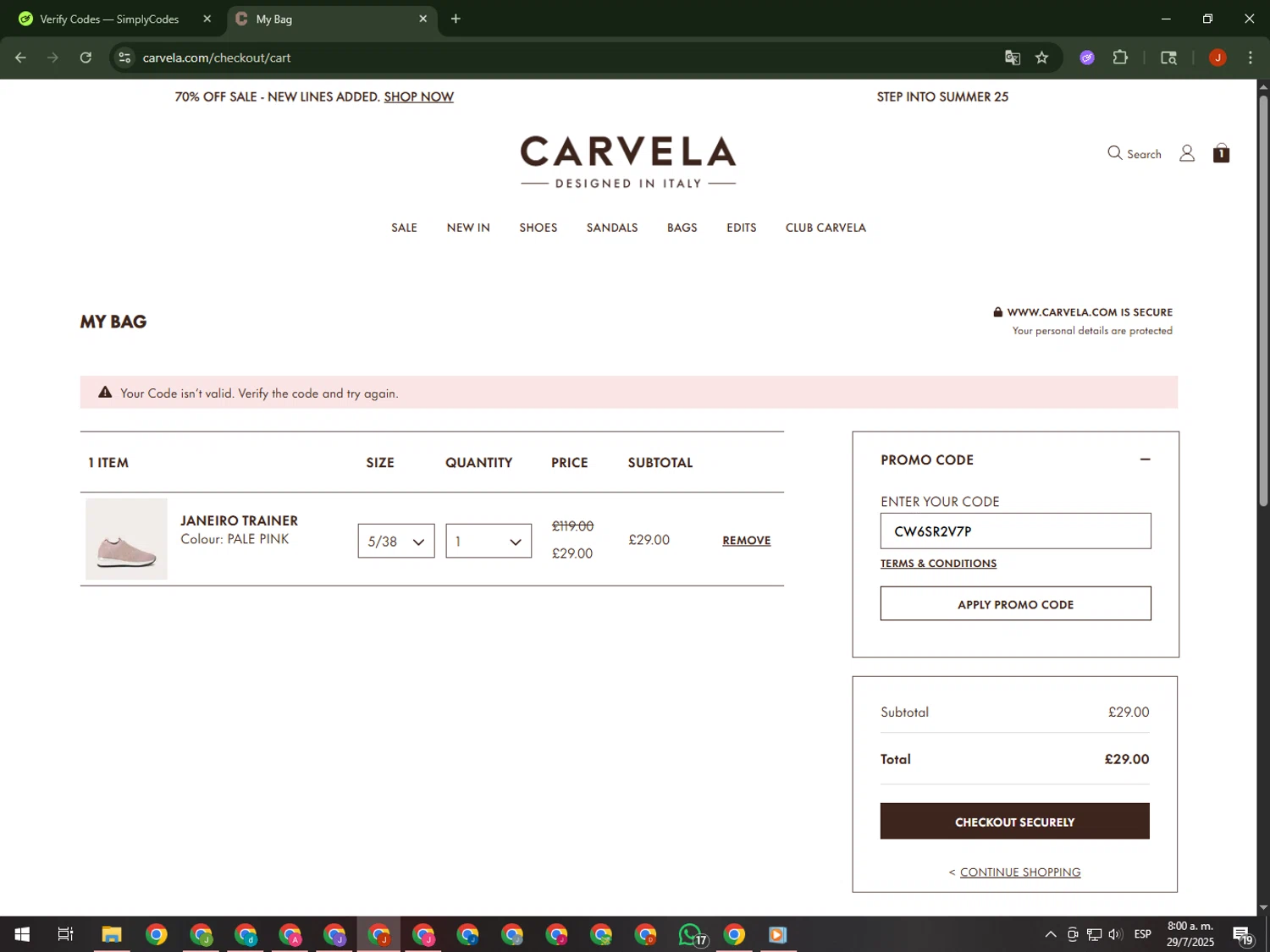Open a new browser tab
This screenshot has width=1270, height=952.
pyautogui.click(x=456, y=19)
